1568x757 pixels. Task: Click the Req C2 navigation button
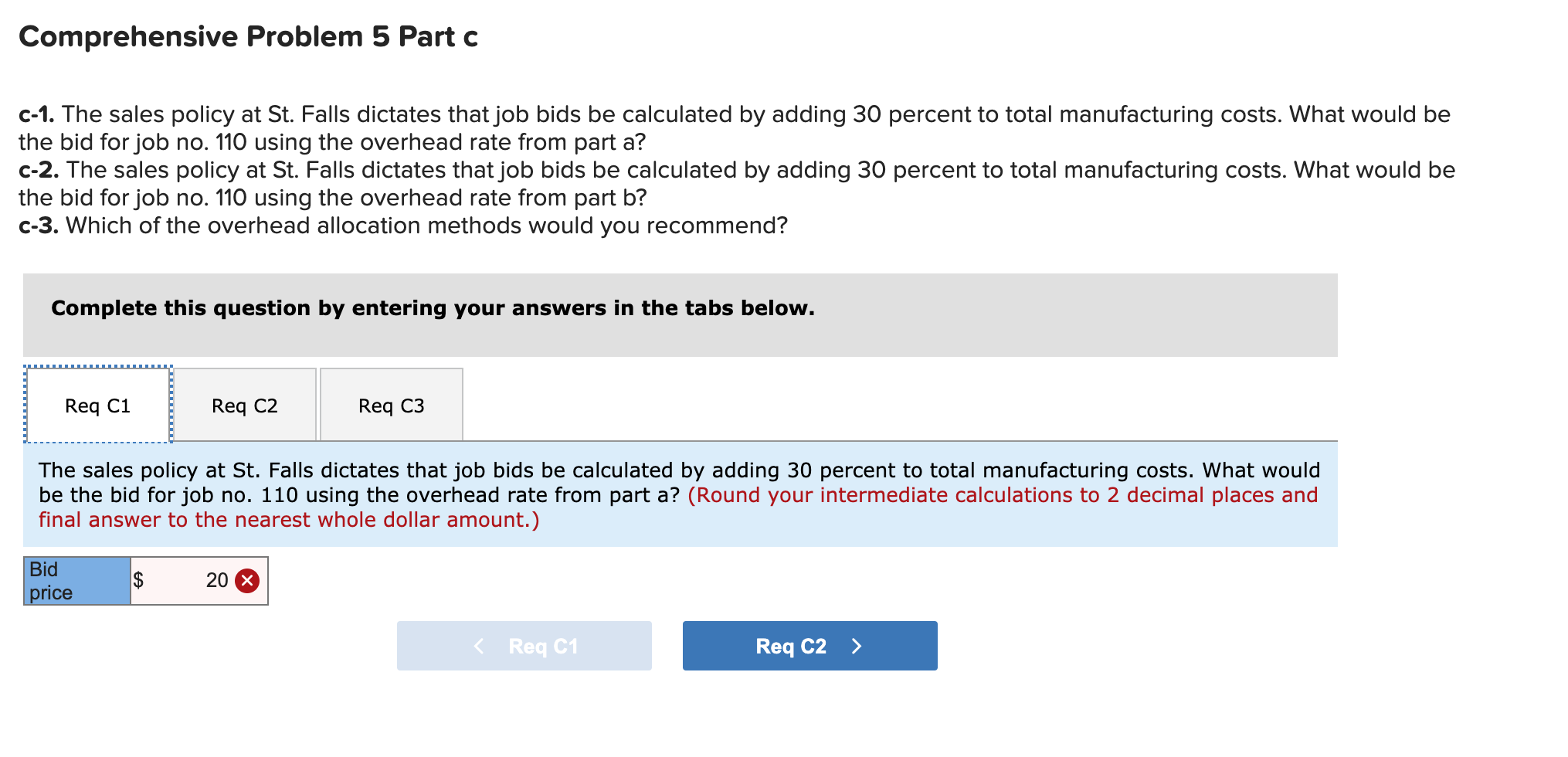pos(808,646)
